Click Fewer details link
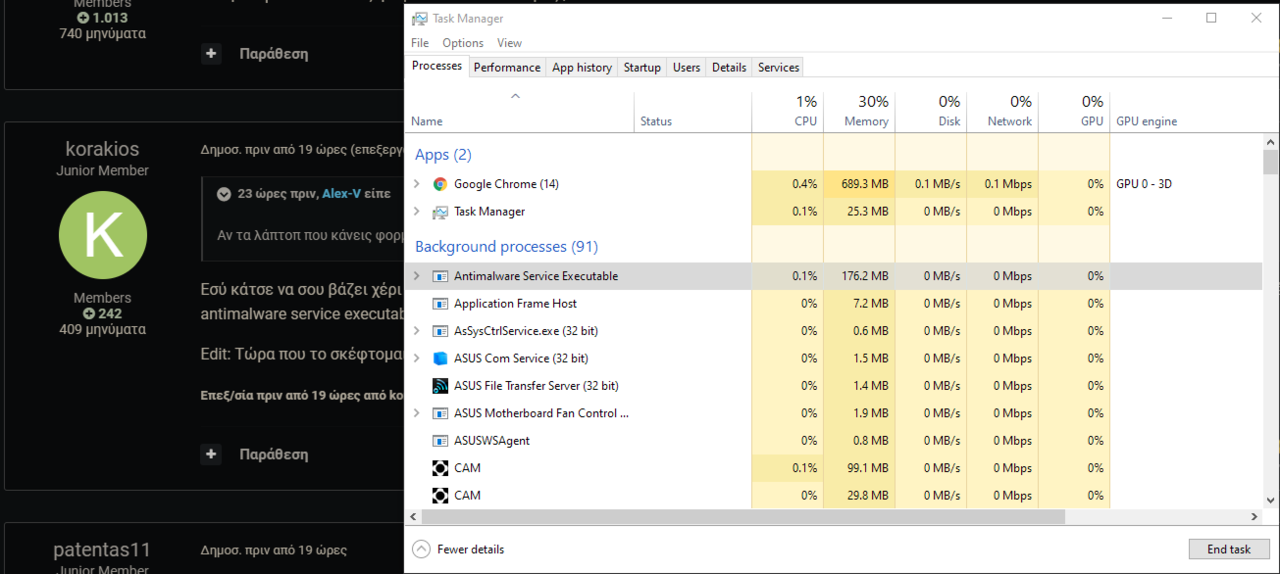 coord(470,549)
